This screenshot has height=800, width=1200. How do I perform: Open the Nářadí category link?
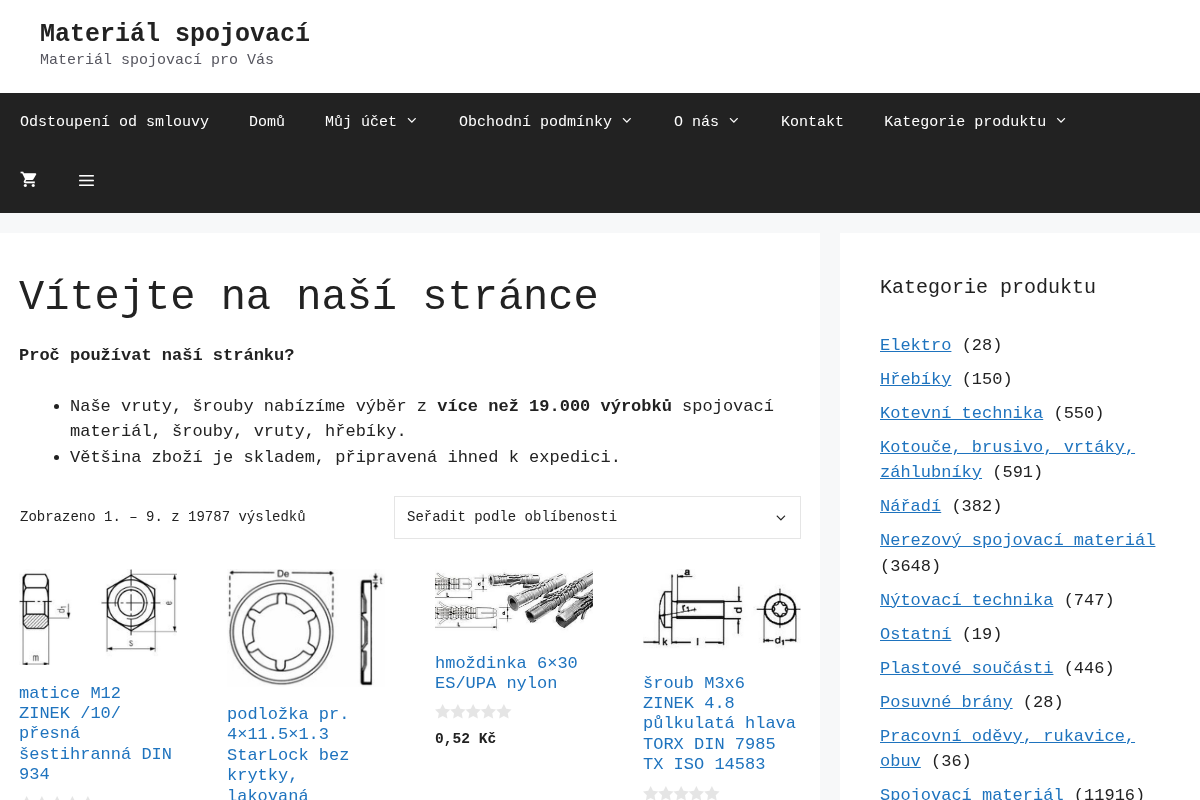tap(910, 506)
